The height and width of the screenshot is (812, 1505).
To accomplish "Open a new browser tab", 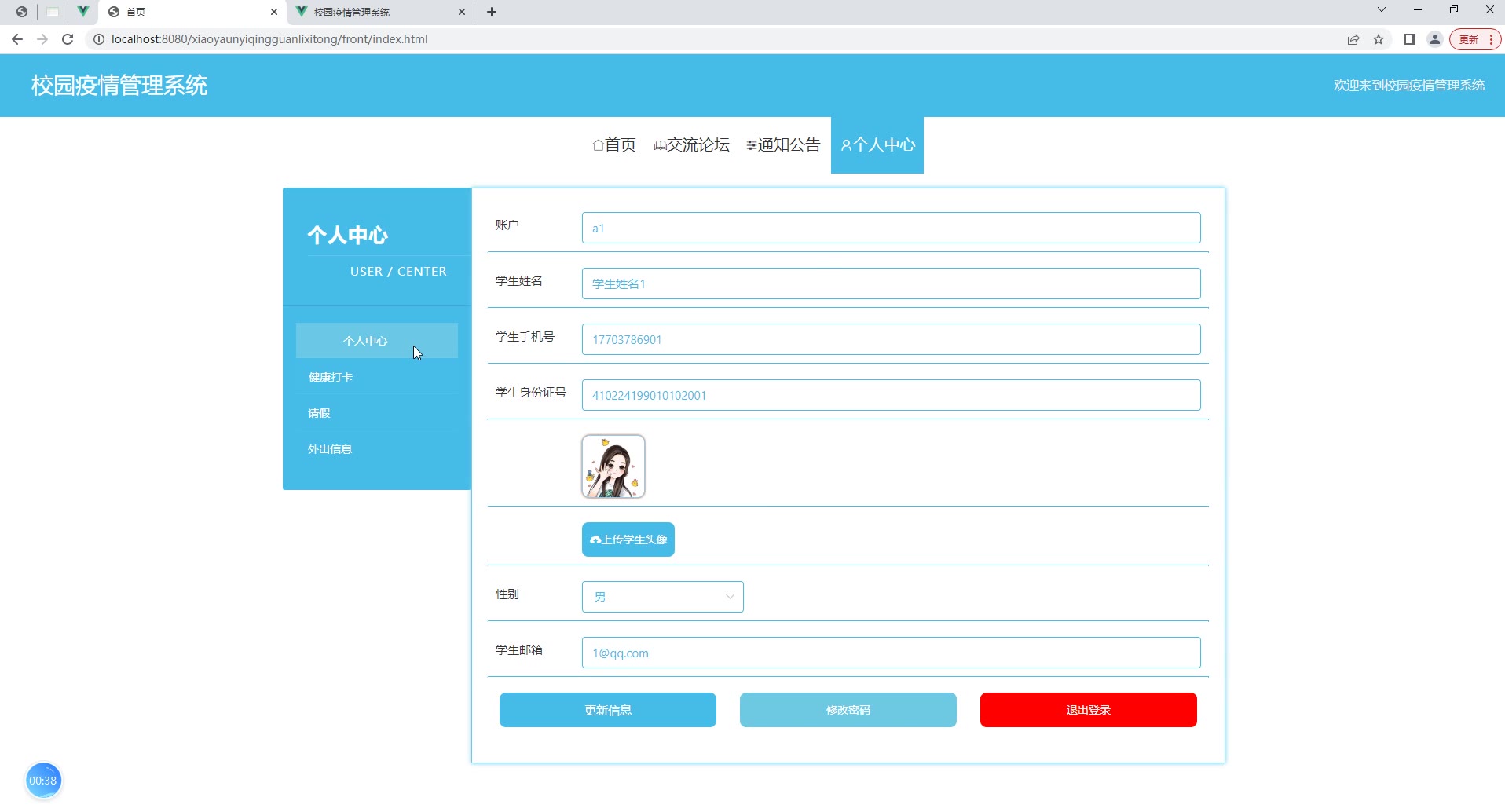I will click(x=492, y=12).
